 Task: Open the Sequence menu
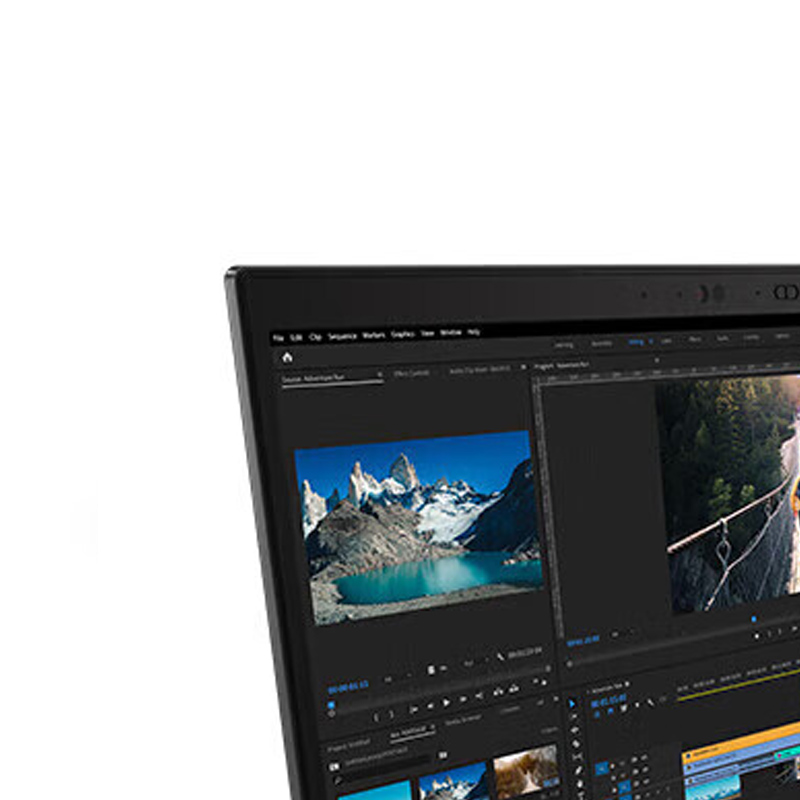[342, 336]
